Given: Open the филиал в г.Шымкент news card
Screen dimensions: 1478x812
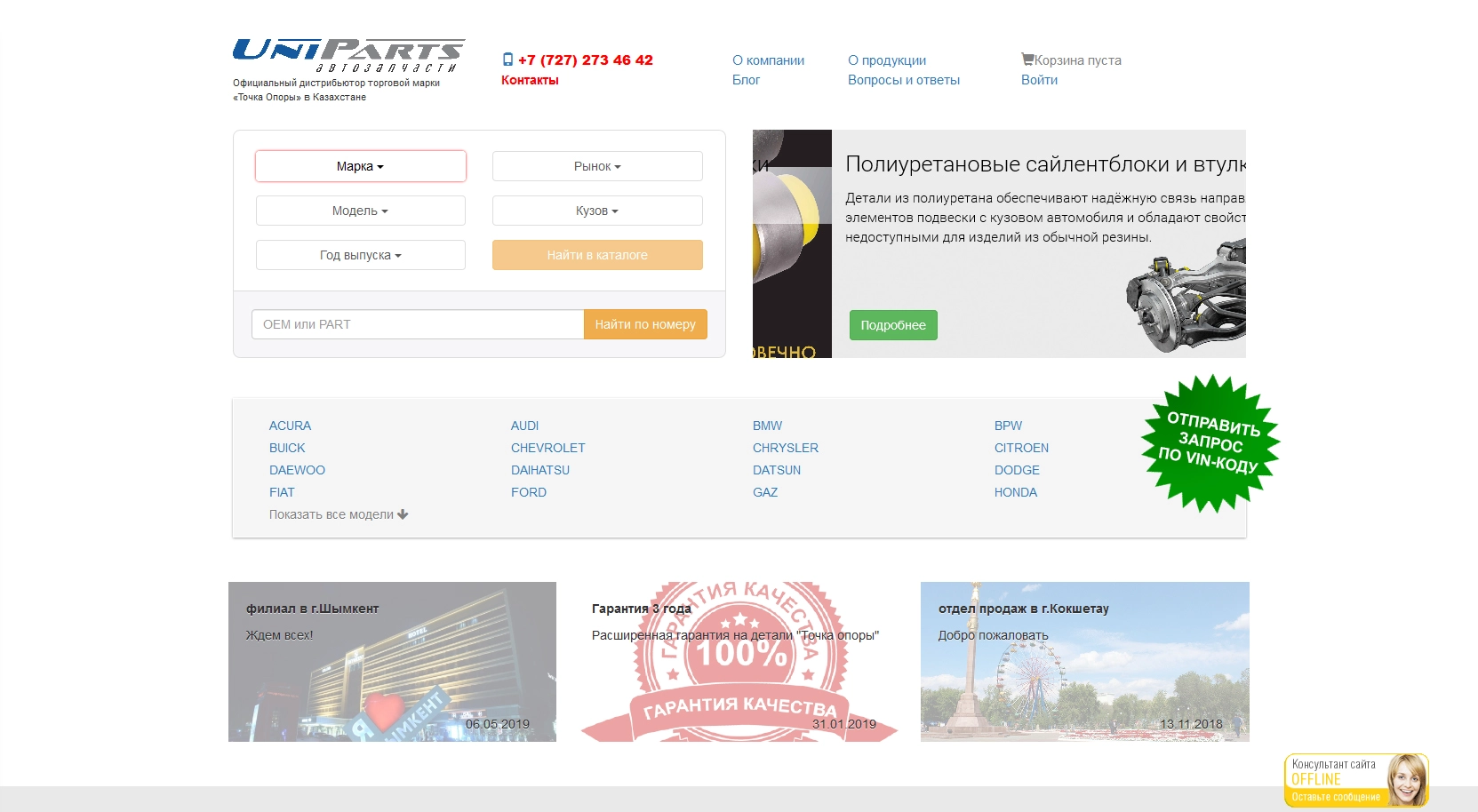Looking at the screenshot, I should pyautogui.click(x=392, y=662).
